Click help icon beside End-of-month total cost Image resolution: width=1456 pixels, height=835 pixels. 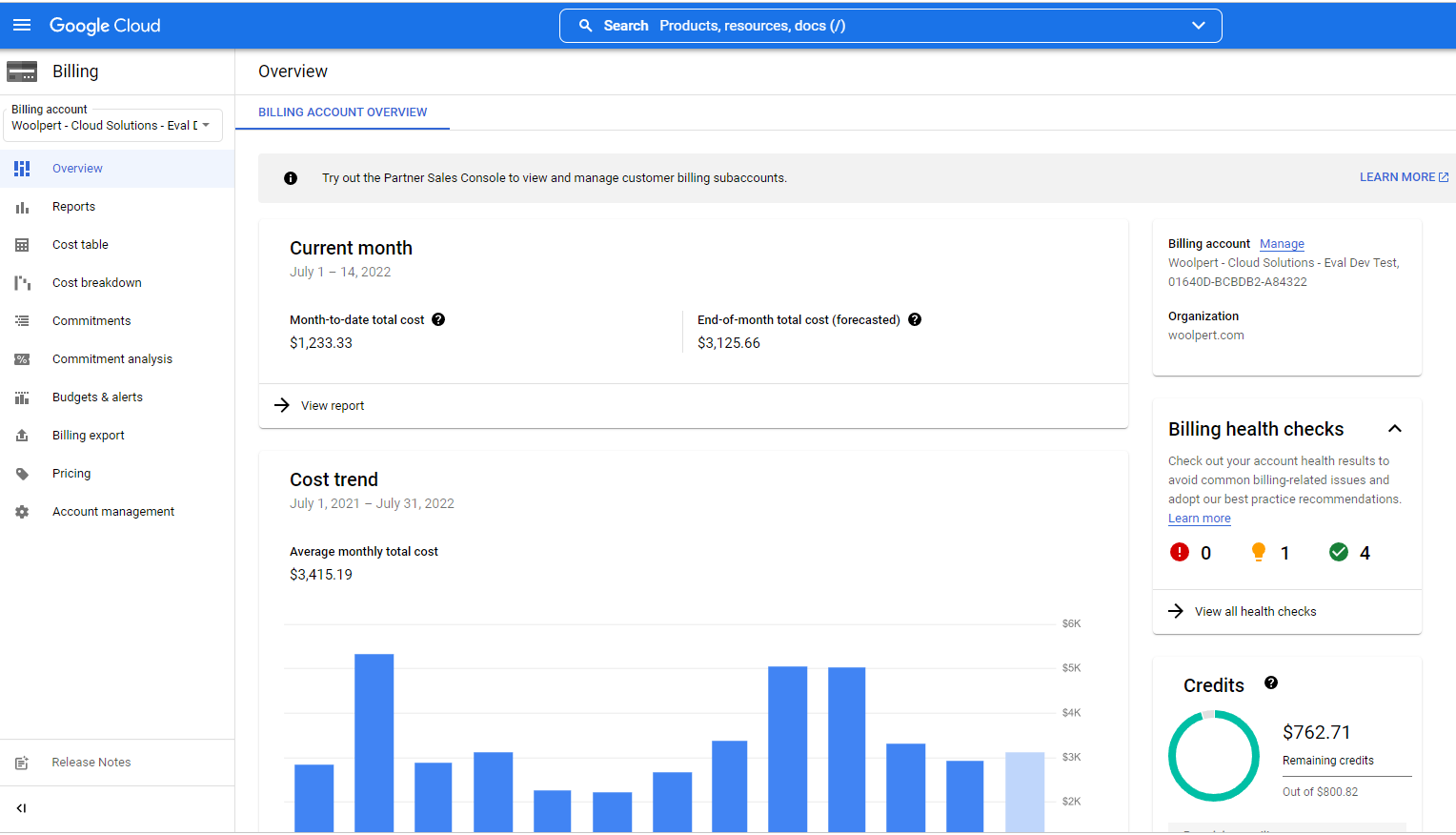click(915, 319)
